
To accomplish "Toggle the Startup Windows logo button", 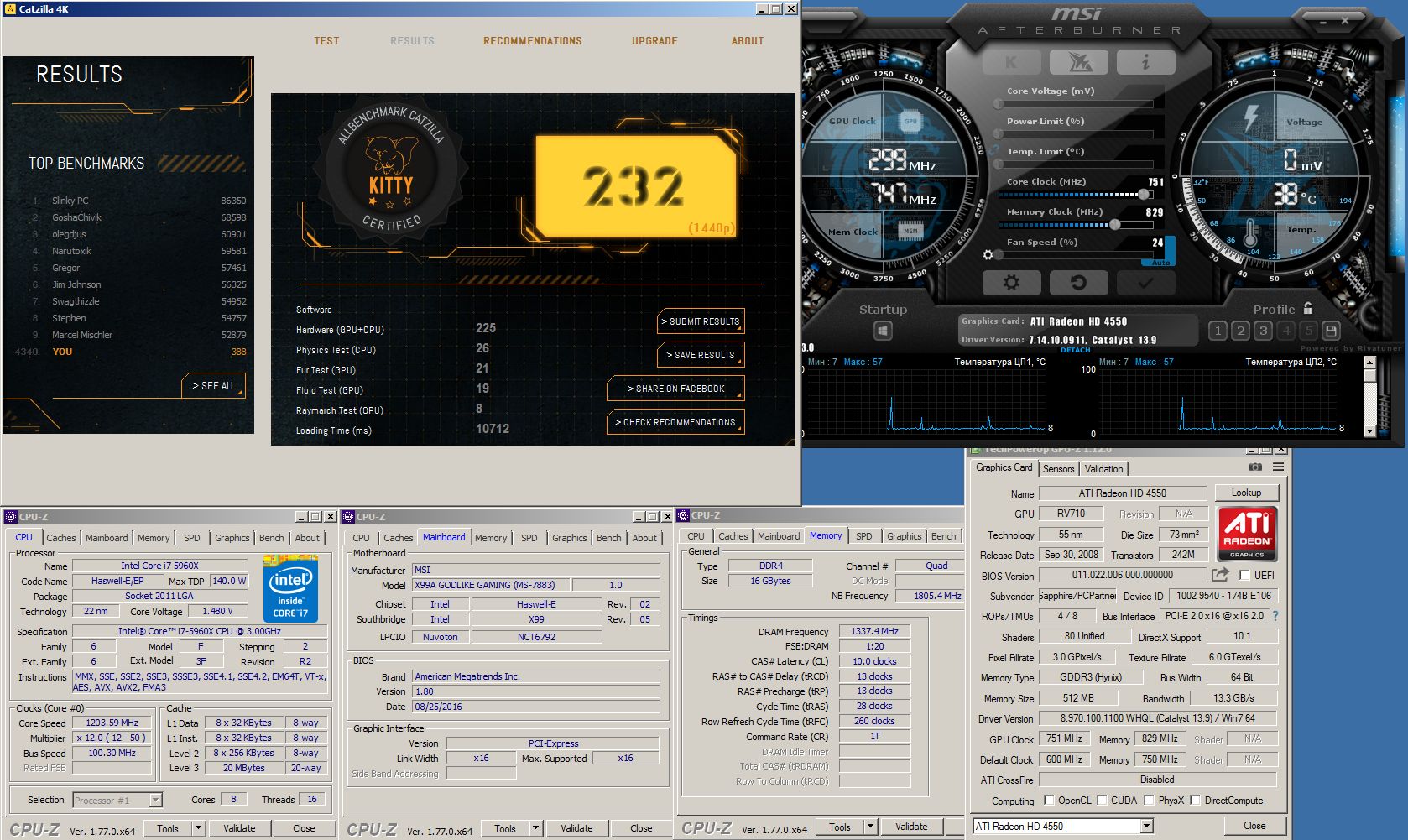I will pos(883,331).
